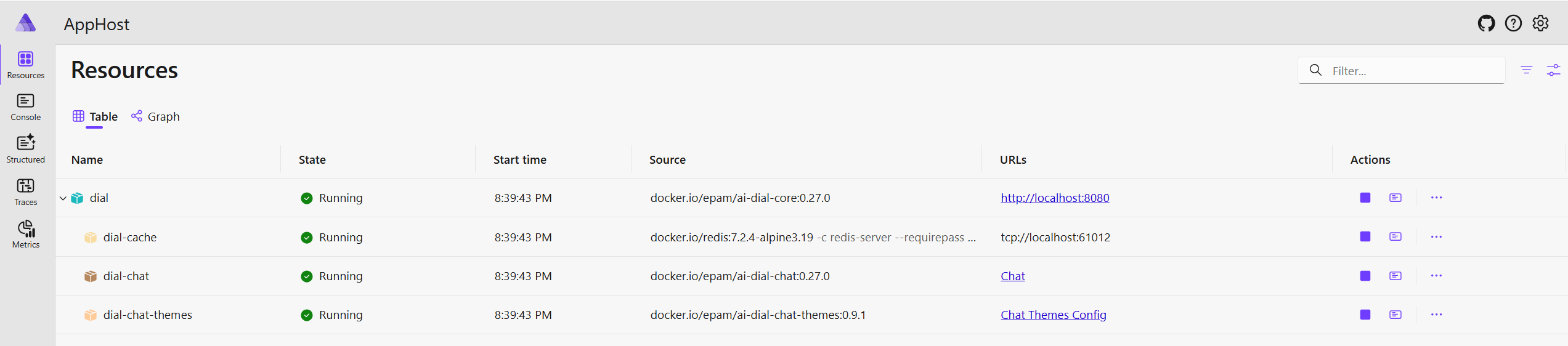Open the resource filters menu icon
Image resolution: width=1568 pixels, height=346 pixels.
(1526, 70)
